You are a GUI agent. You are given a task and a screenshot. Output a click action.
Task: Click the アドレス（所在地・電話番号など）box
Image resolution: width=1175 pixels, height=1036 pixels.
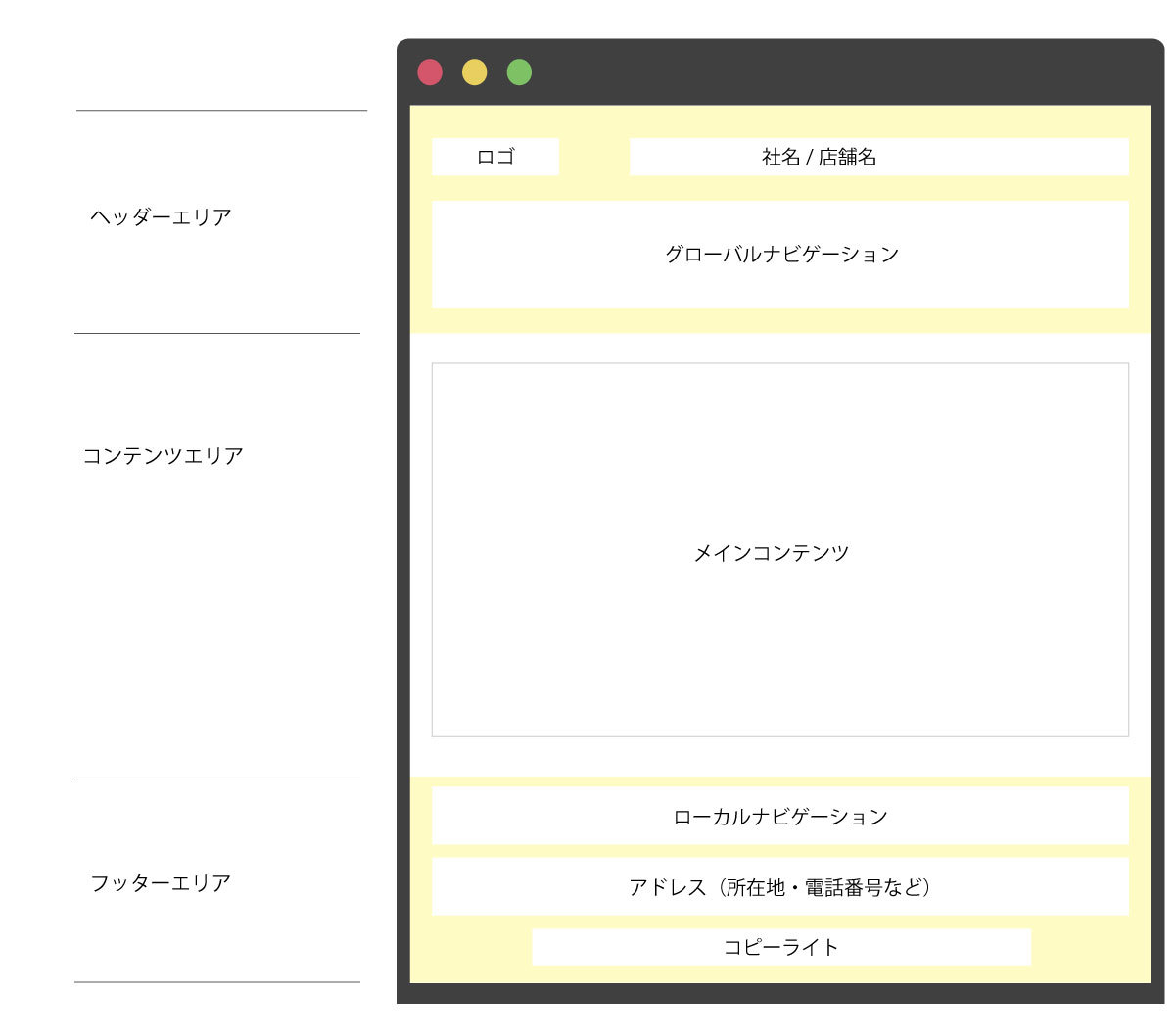coord(780,887)
